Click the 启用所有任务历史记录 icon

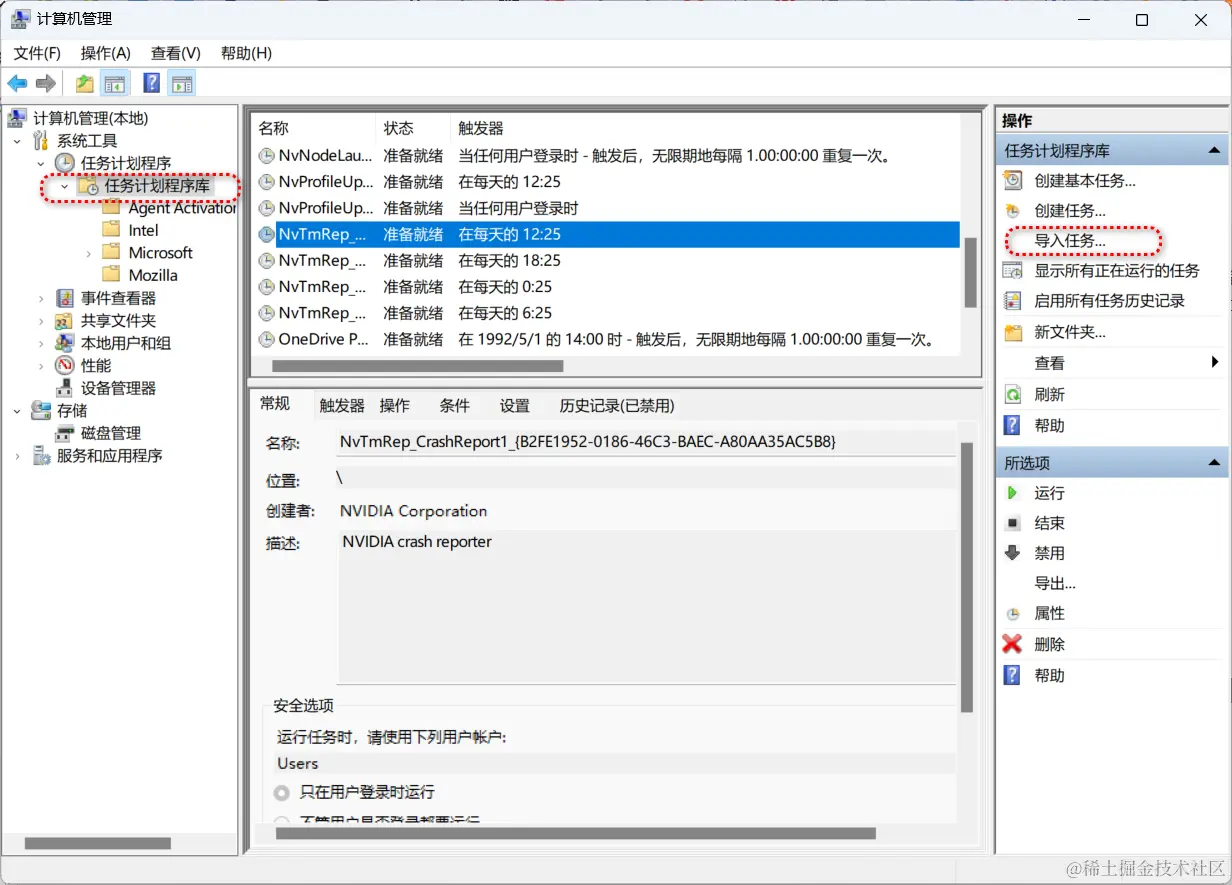tap(1013, 301)
